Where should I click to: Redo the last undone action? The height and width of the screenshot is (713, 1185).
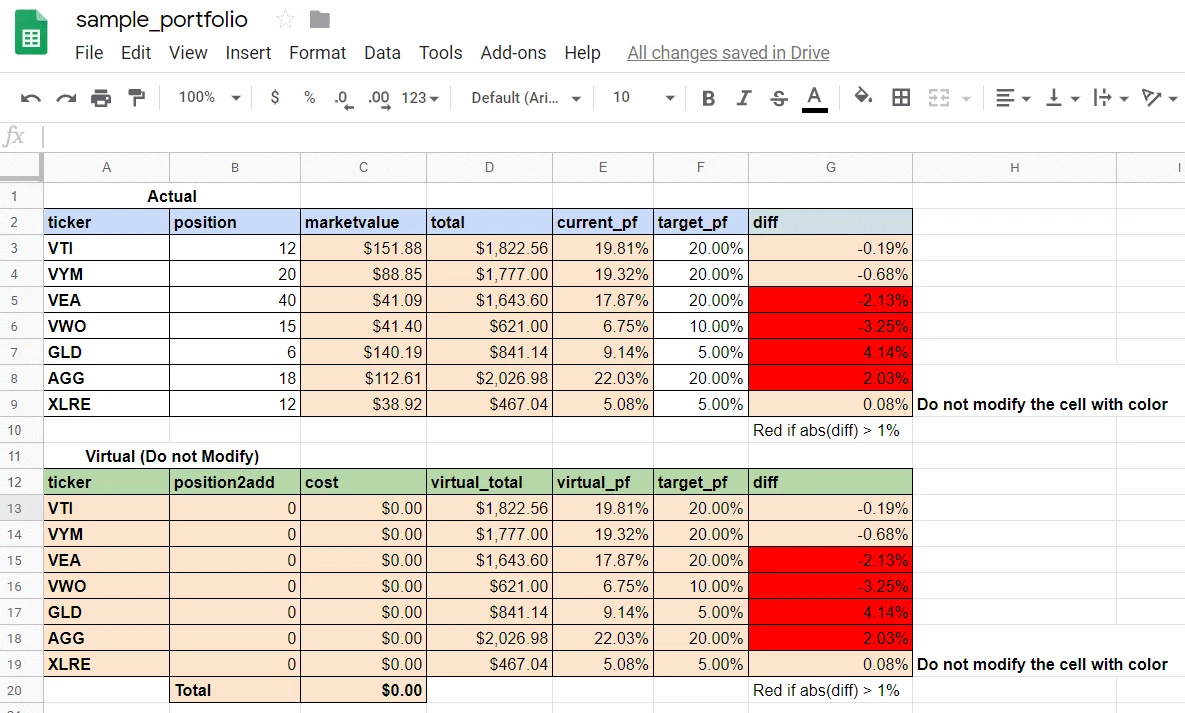coord(67,98)
